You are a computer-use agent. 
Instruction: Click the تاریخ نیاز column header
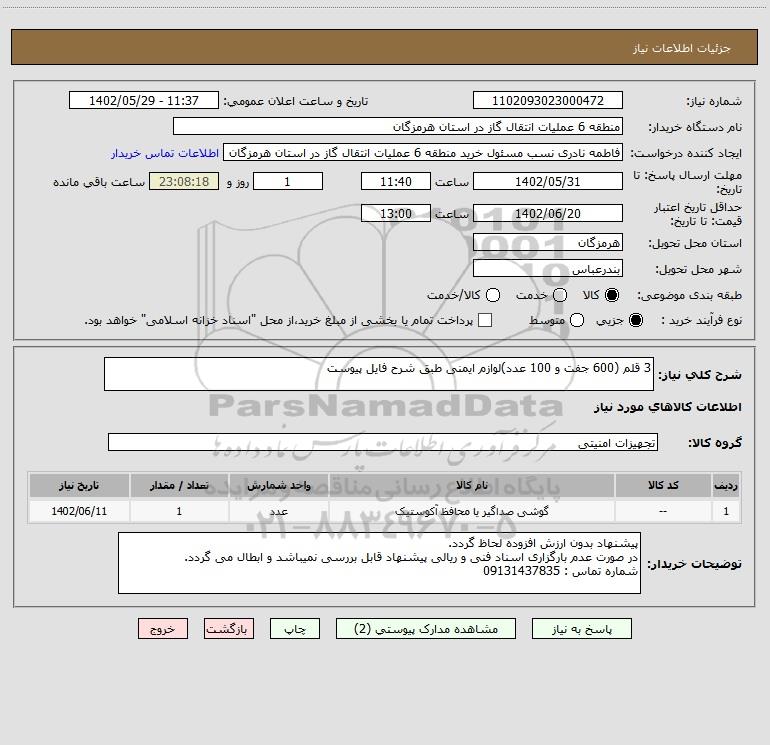point(79,485)
